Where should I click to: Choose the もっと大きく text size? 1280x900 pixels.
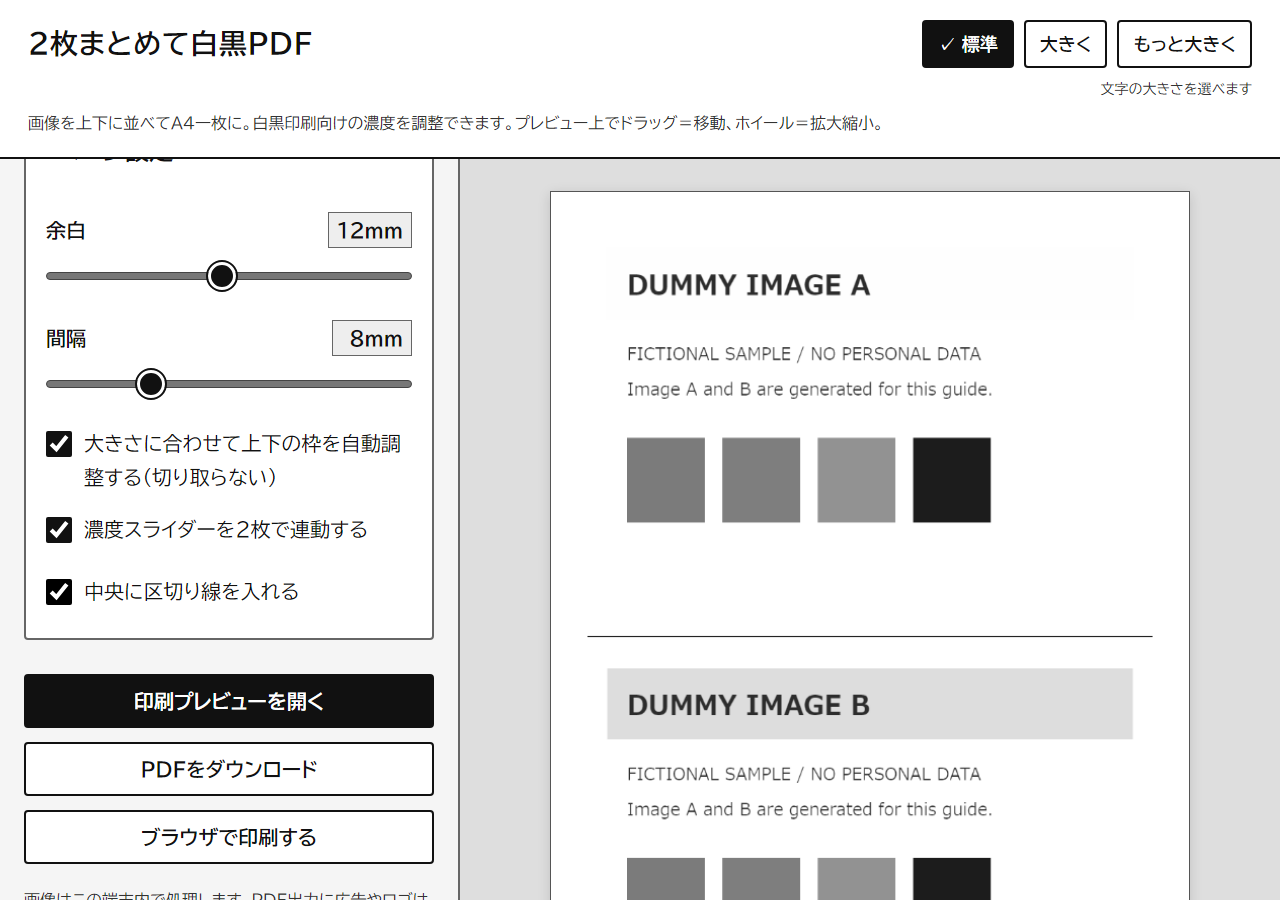(x=1184, y=44)
